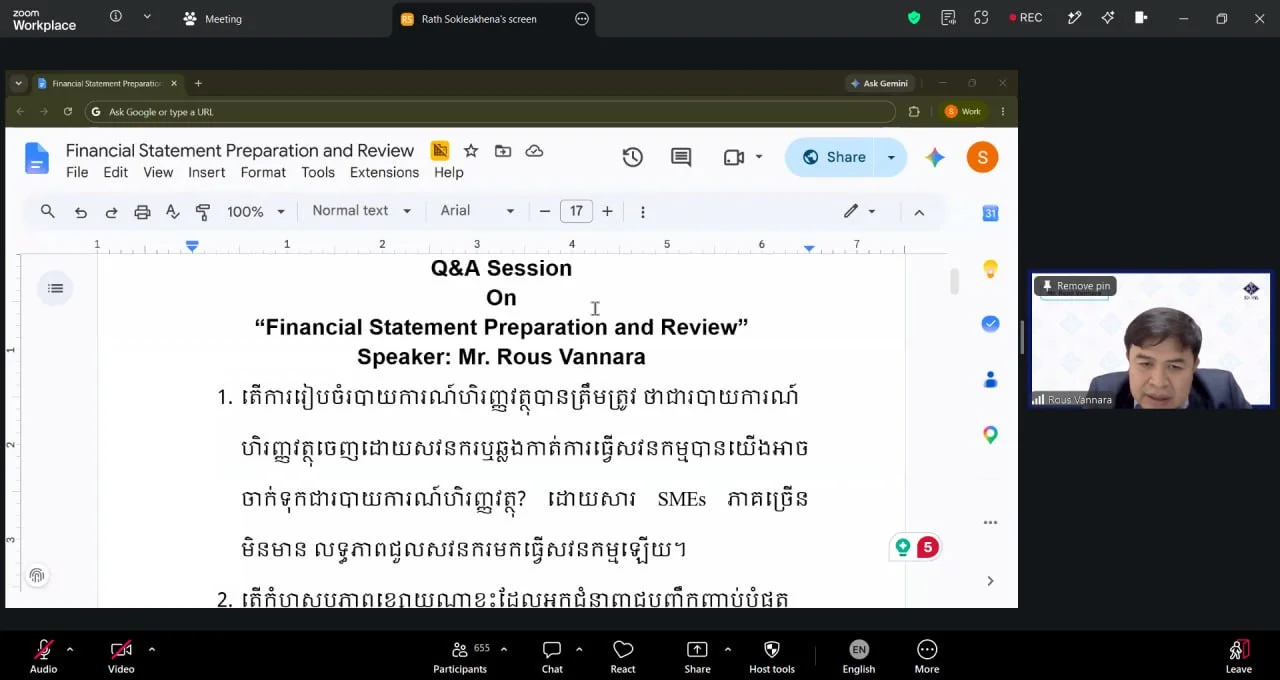Open the three-dot toolbar overflow menu
Screen dimensions: 1280x680
pos(643,212)
